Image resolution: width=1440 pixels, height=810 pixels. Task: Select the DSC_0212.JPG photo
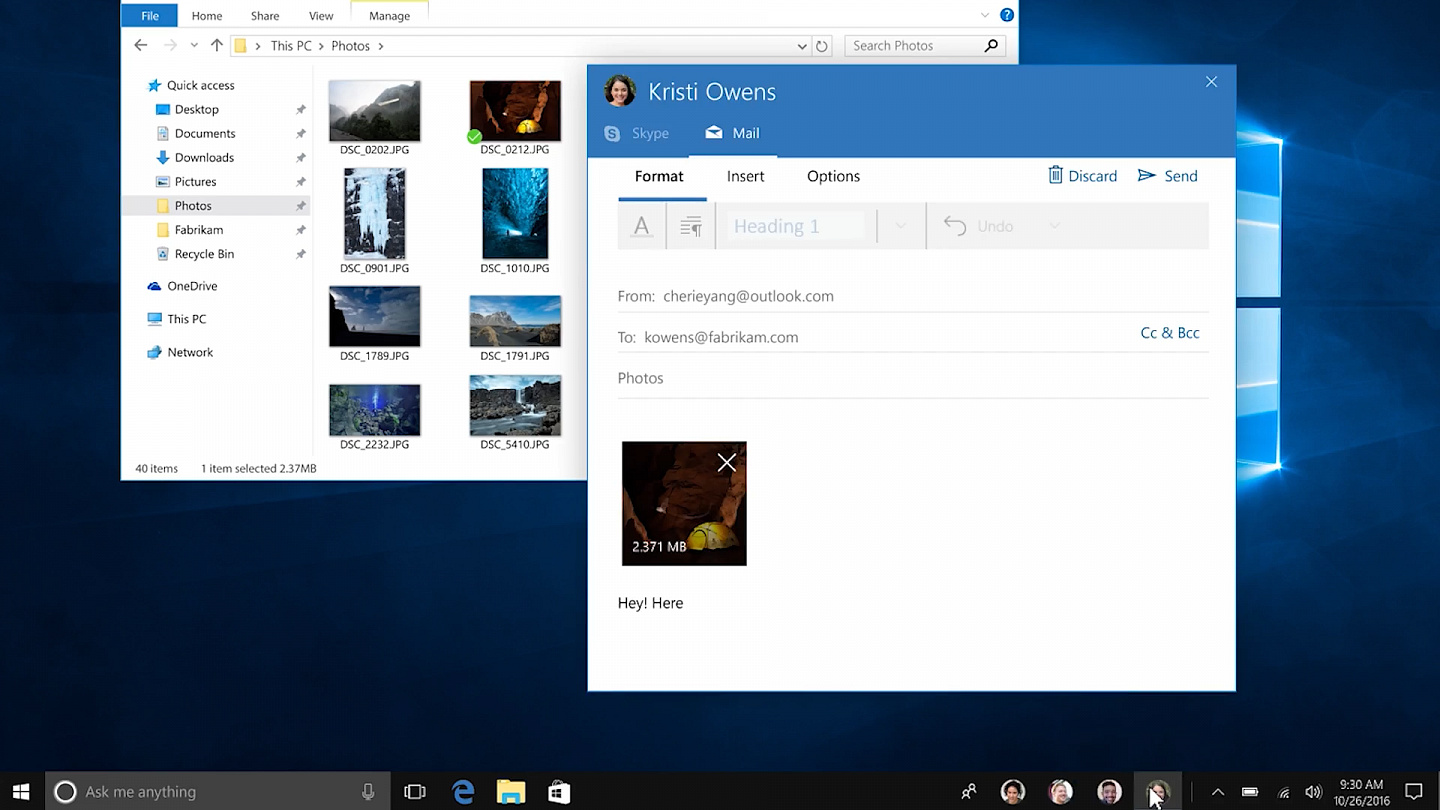click(x=514, y=111)
